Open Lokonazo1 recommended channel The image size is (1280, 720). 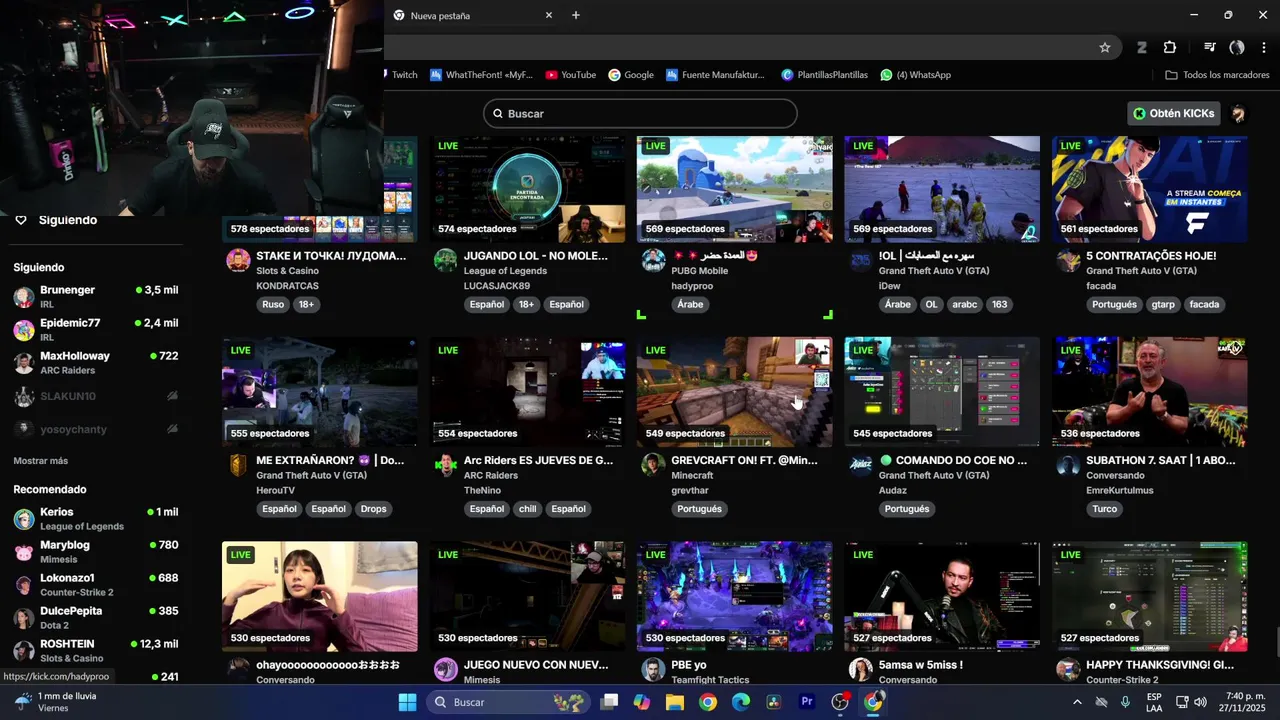click(96, 584)
